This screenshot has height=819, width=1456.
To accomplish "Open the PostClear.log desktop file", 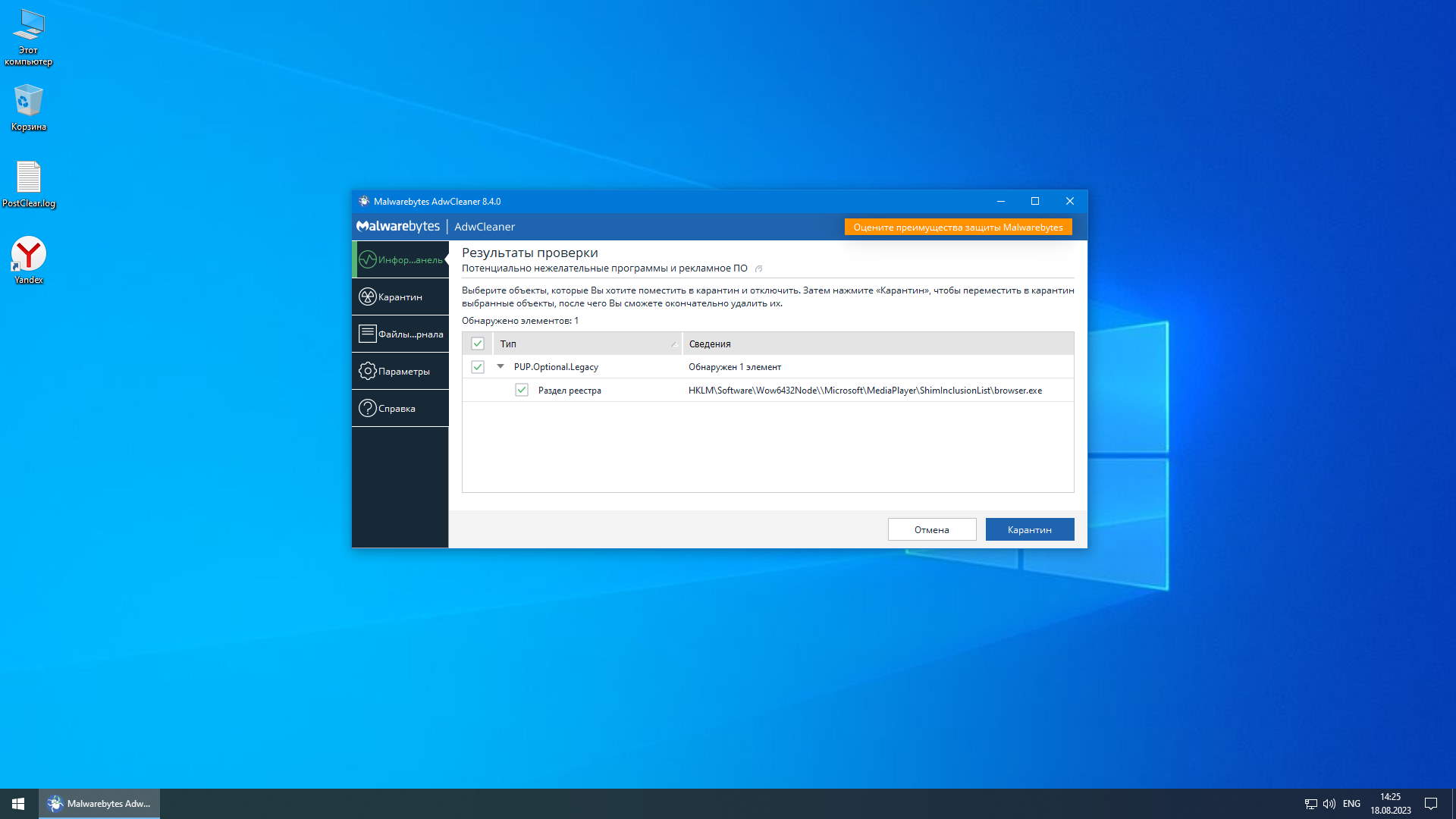I will (29, 184).
